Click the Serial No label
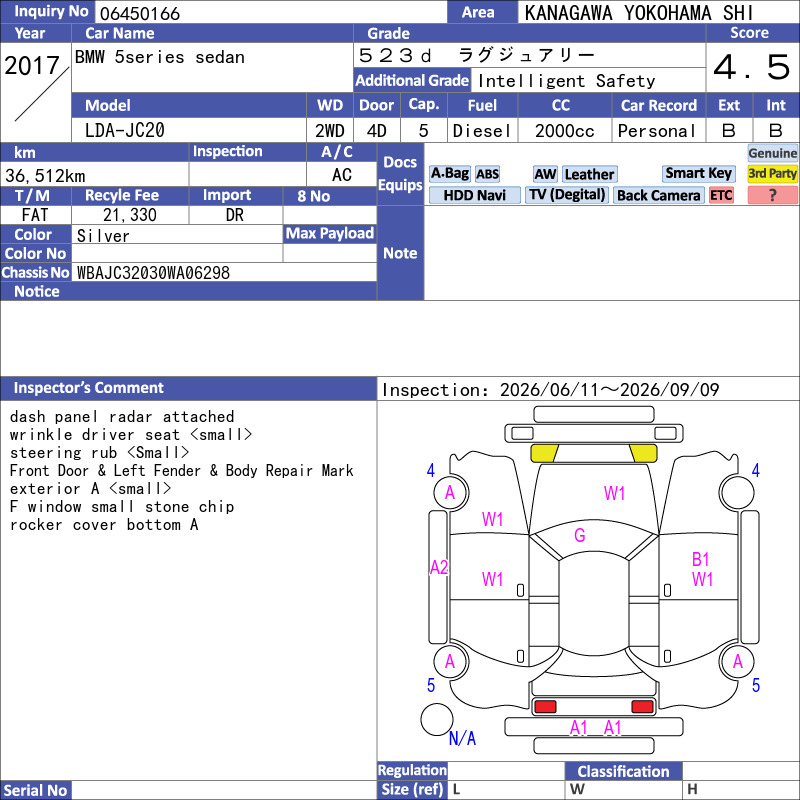 pyautogui.click(x=35, y=790)
